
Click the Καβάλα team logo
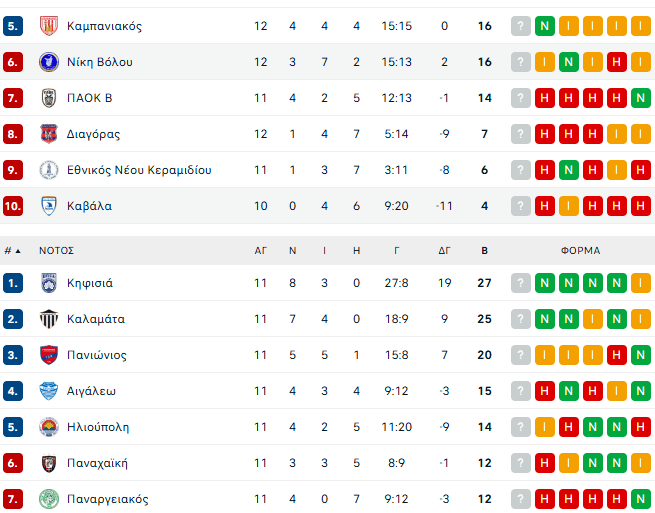coord(48,206)
